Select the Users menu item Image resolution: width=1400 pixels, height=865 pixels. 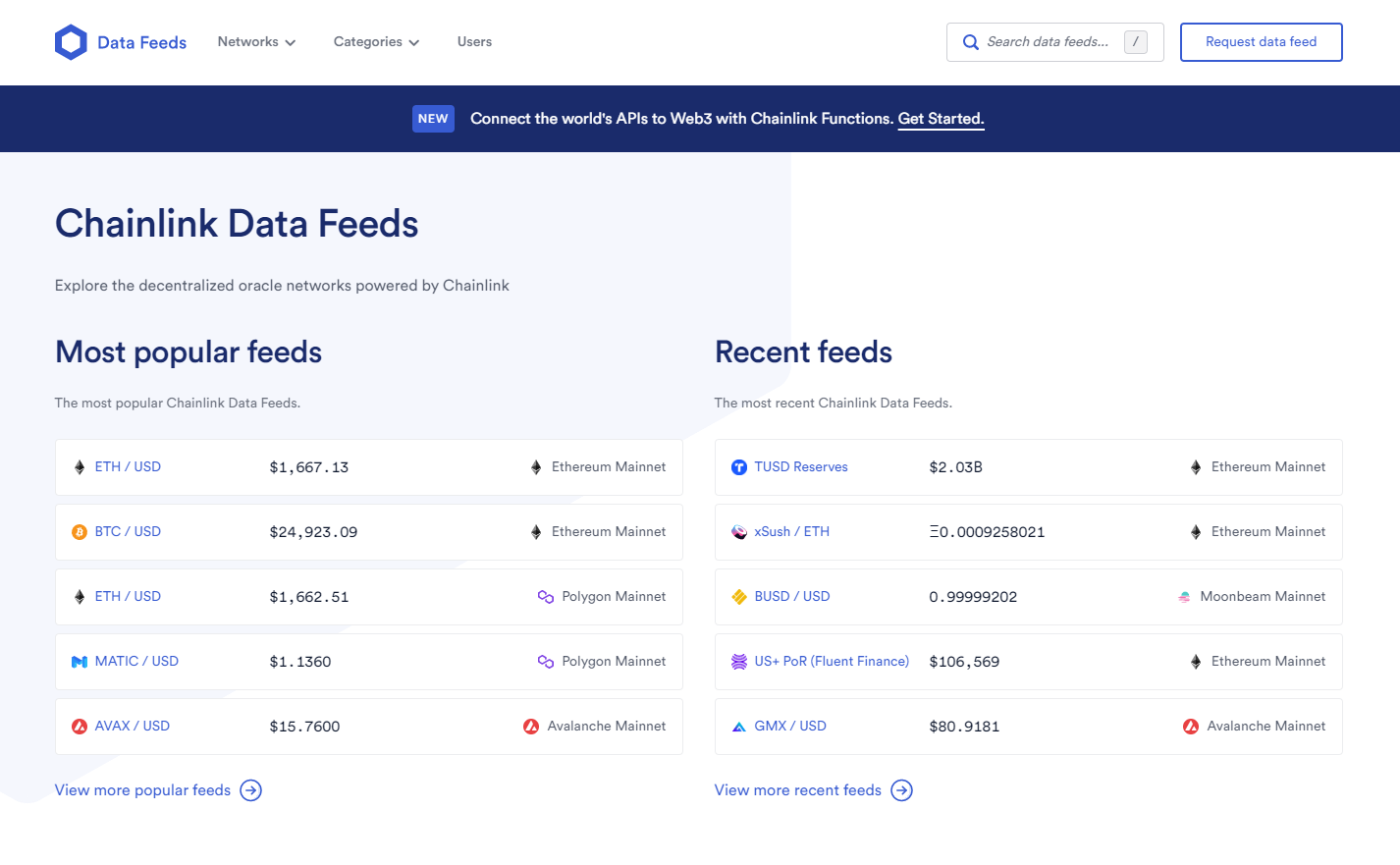(474, 41)
